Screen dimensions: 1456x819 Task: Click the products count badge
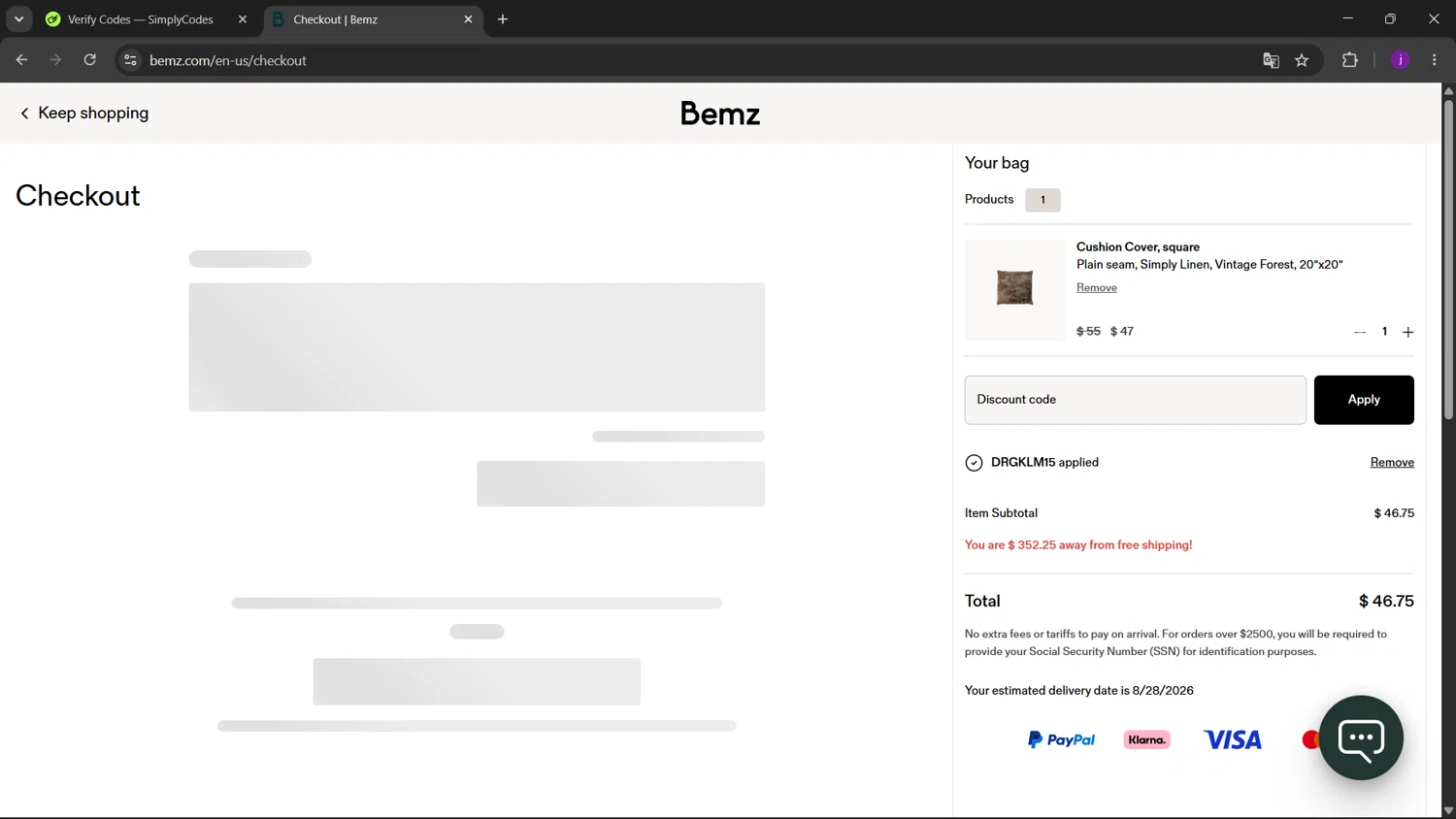(1042, 200)
